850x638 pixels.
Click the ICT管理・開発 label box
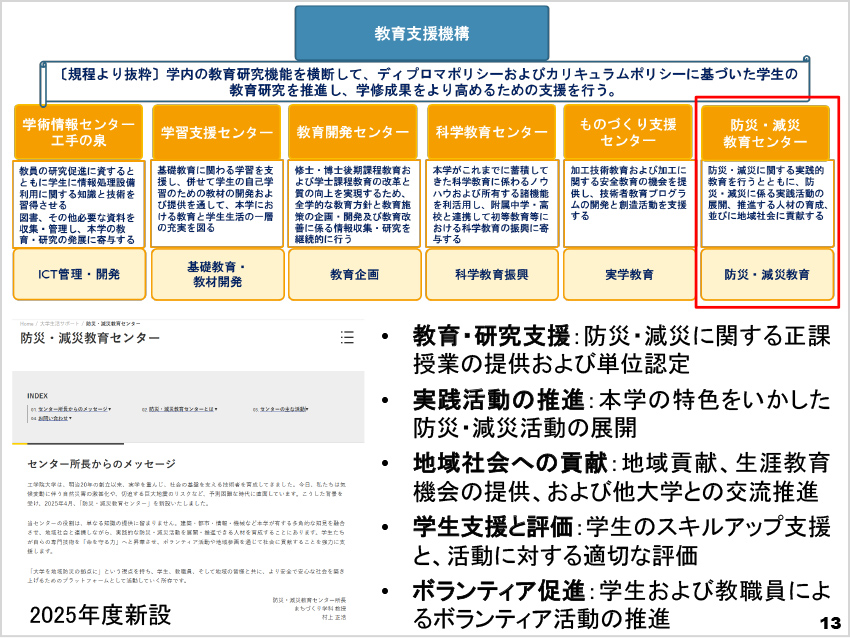[x=79, y=274]
